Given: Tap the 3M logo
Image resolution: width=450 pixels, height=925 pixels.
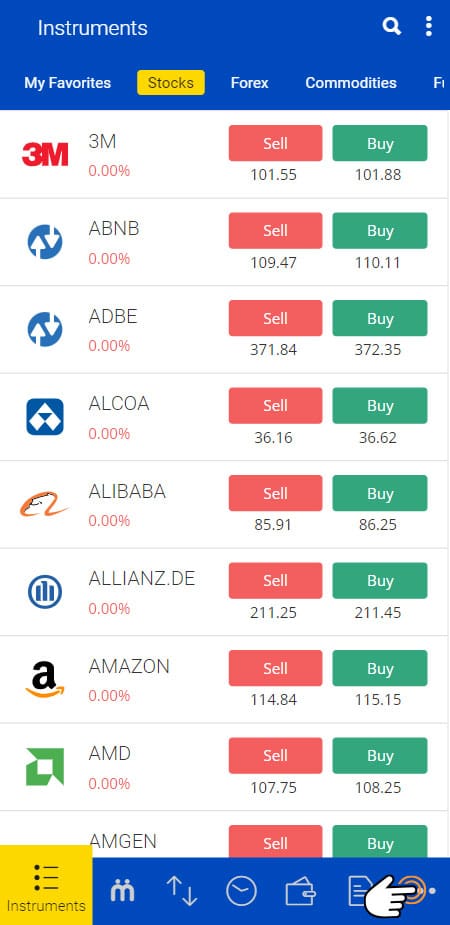Looking at the screenshot, I should click(45, 155).
